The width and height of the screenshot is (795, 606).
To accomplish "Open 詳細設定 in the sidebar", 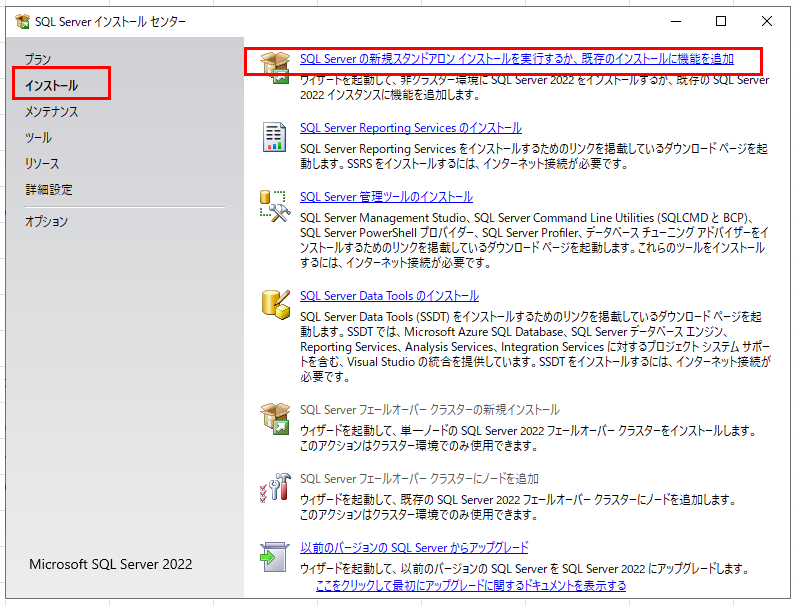I will click(48, 190).
